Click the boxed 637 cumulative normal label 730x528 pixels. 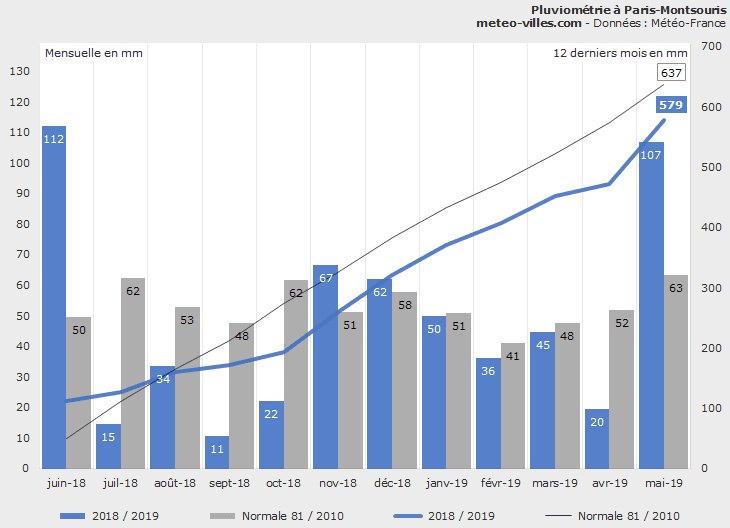671,73
